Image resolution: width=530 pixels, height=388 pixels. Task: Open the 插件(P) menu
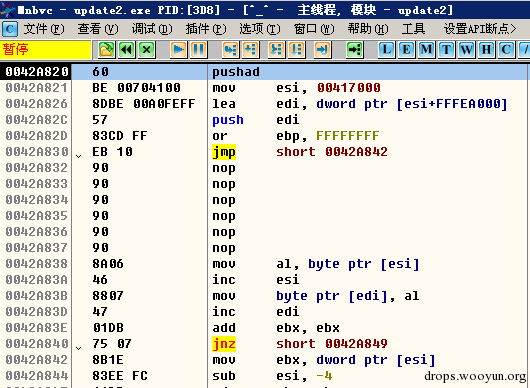(206, 29)
